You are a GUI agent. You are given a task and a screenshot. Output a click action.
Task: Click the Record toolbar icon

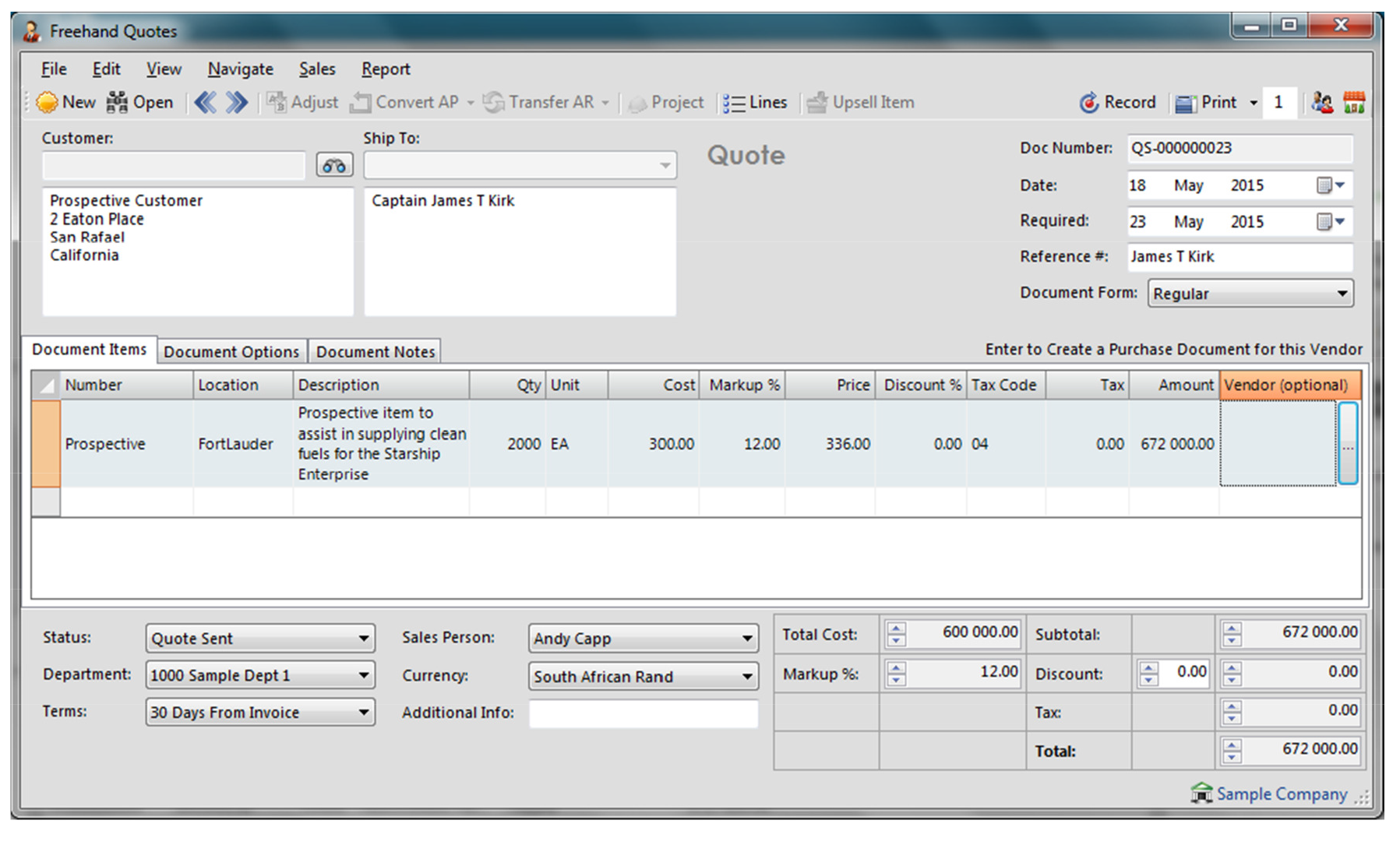tap(1088, 102)
